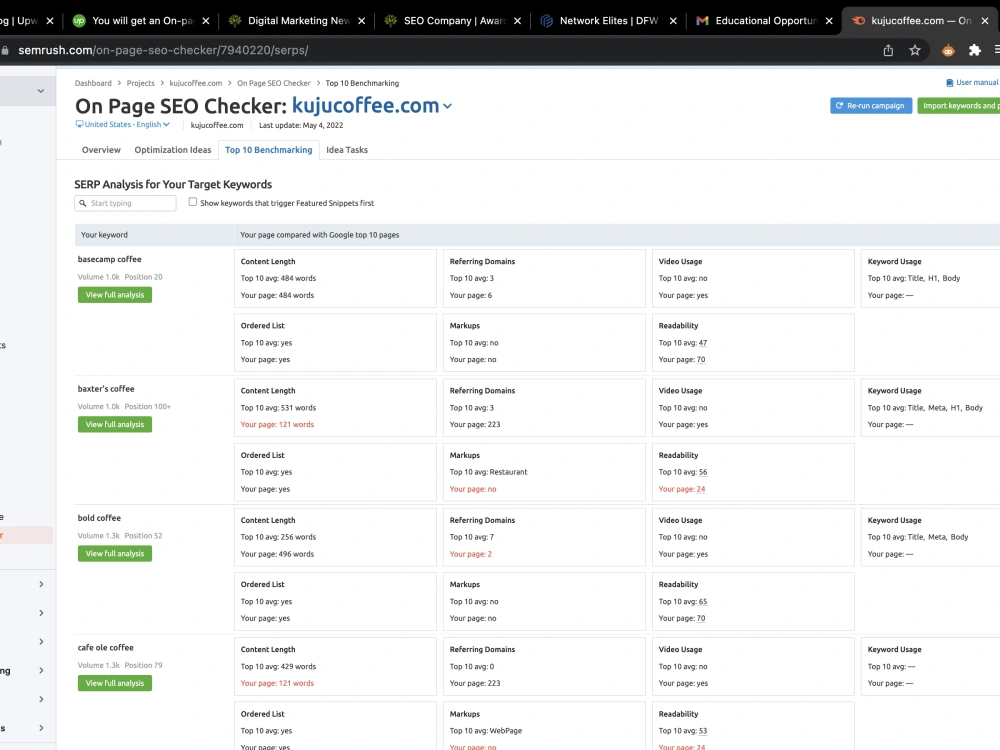This screenshot has width=1000, height=750.
Task: Open the Idea Tasks tab
Action: coord(347,150)
